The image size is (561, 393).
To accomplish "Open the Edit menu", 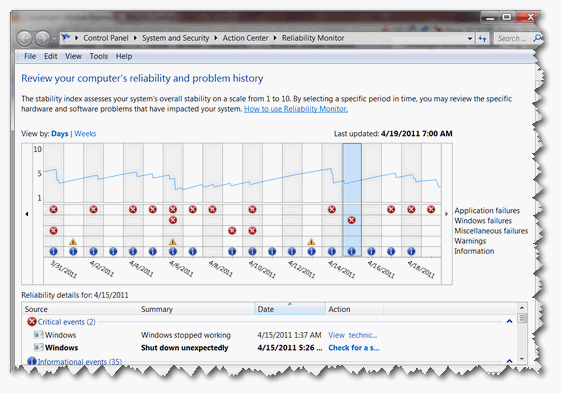I will (x=50, y=56).
